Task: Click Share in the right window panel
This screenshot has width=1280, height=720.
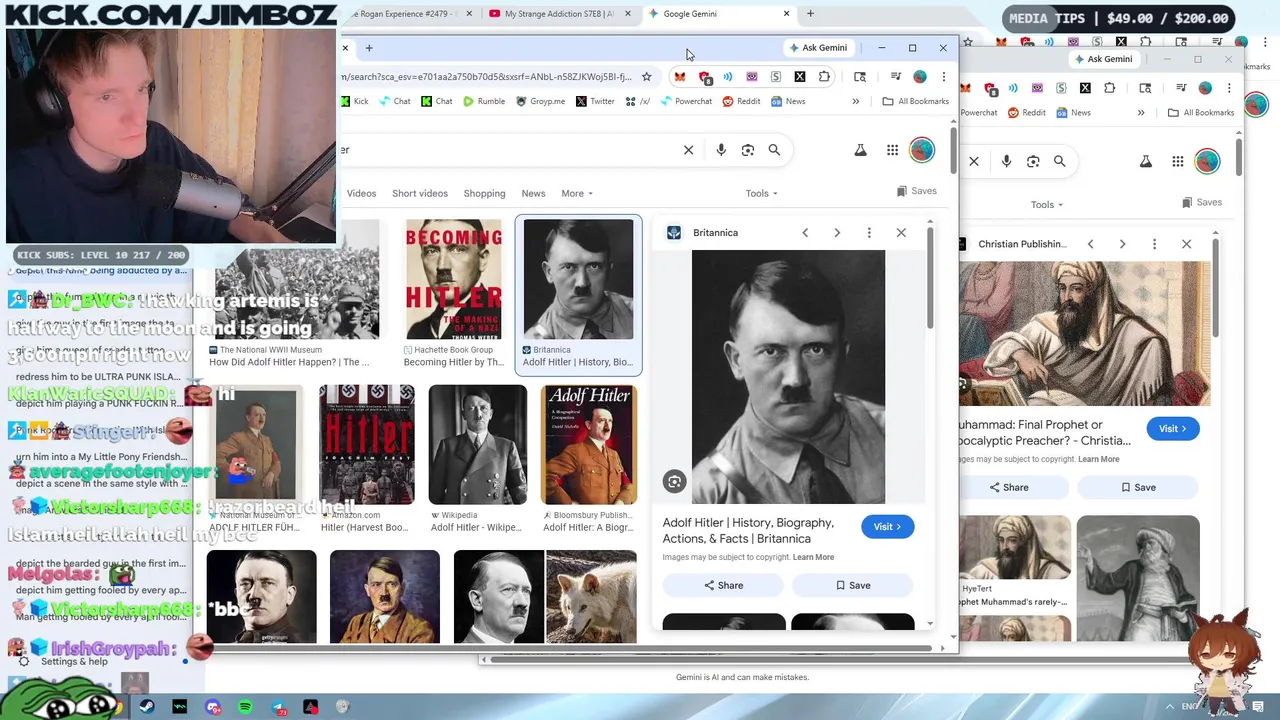Action: tap(1009, 487)
